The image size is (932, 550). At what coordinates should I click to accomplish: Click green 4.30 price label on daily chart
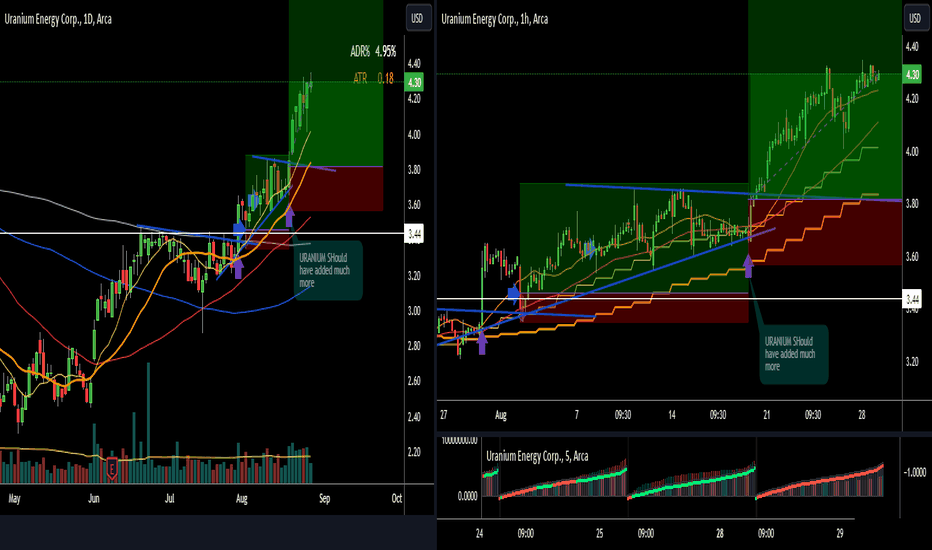coord(414,83)
